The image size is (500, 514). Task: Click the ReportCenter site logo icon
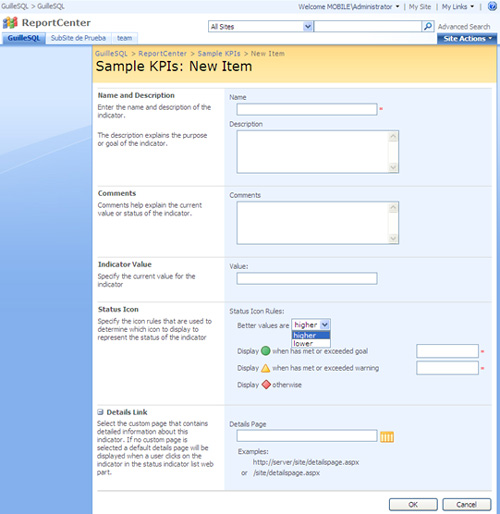point(10,23)
